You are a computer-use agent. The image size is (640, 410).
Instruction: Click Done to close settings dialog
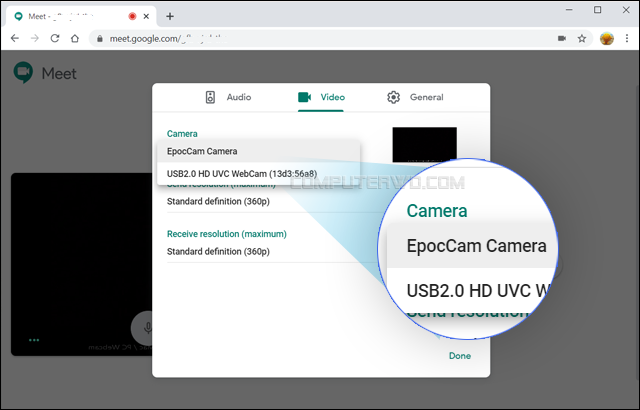[460, 356]
